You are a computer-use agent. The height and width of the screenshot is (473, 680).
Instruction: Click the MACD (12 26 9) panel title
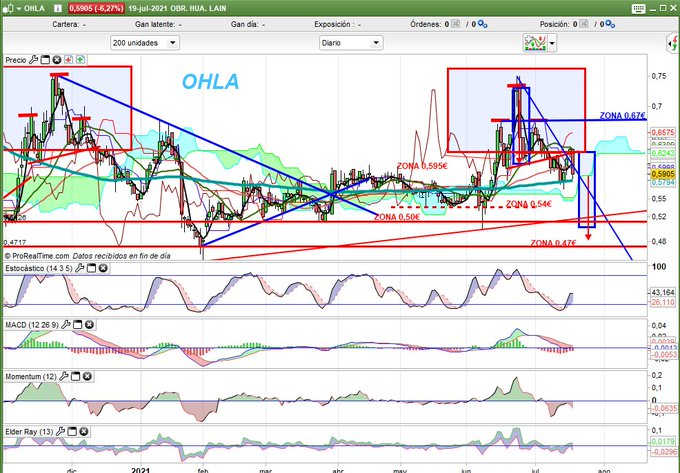pyautogui.click(x=32, y=324)
